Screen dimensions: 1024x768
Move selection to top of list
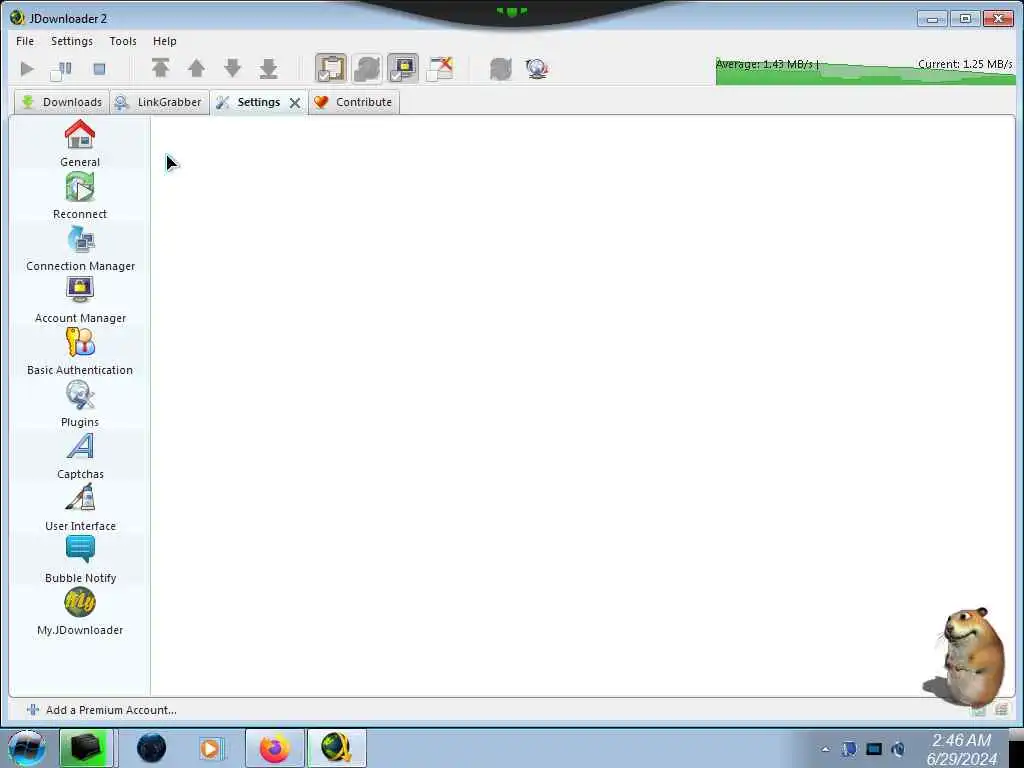pyautogui.click(x=161, y=68)
